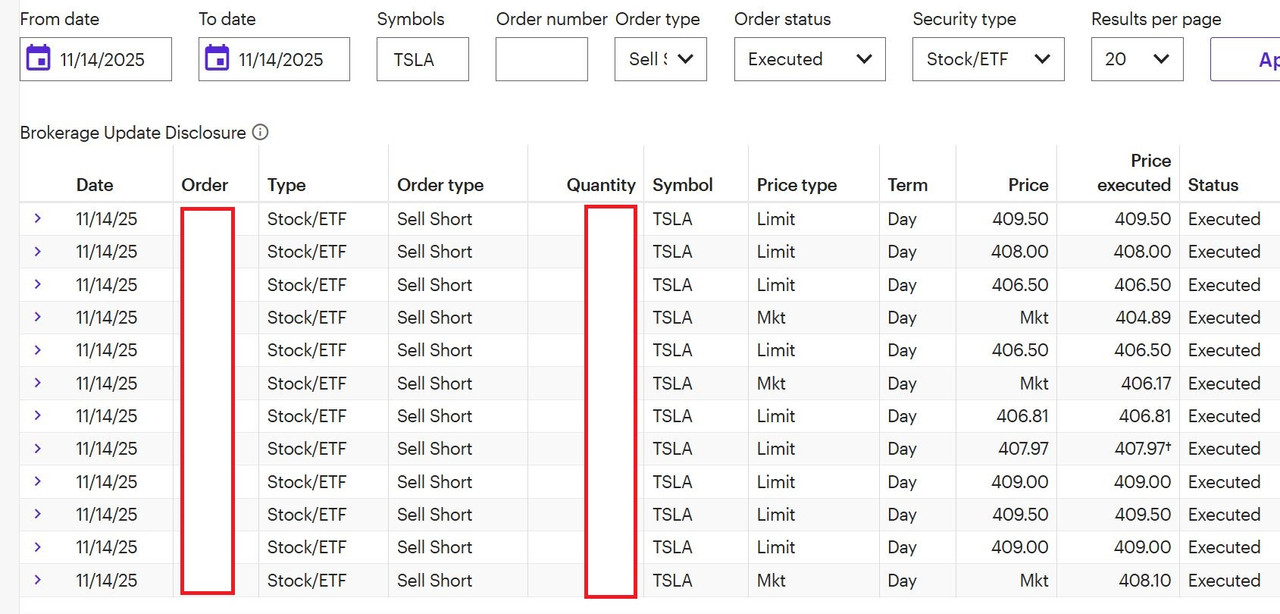Expand the 408.00 limit order row chevron

tap(38, 251)
